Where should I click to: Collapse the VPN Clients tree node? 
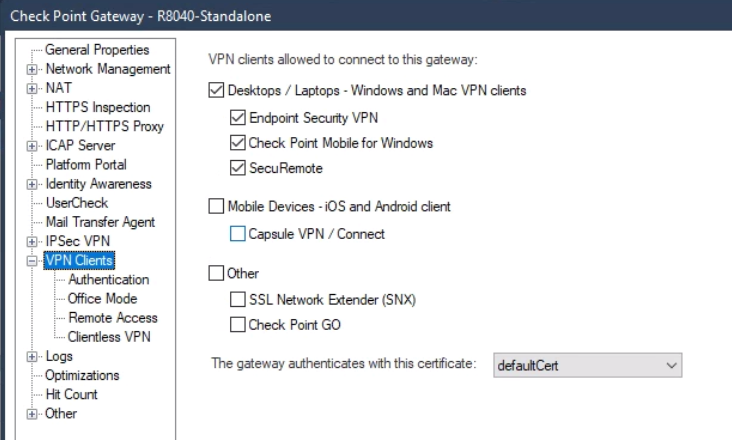(32, 261)
